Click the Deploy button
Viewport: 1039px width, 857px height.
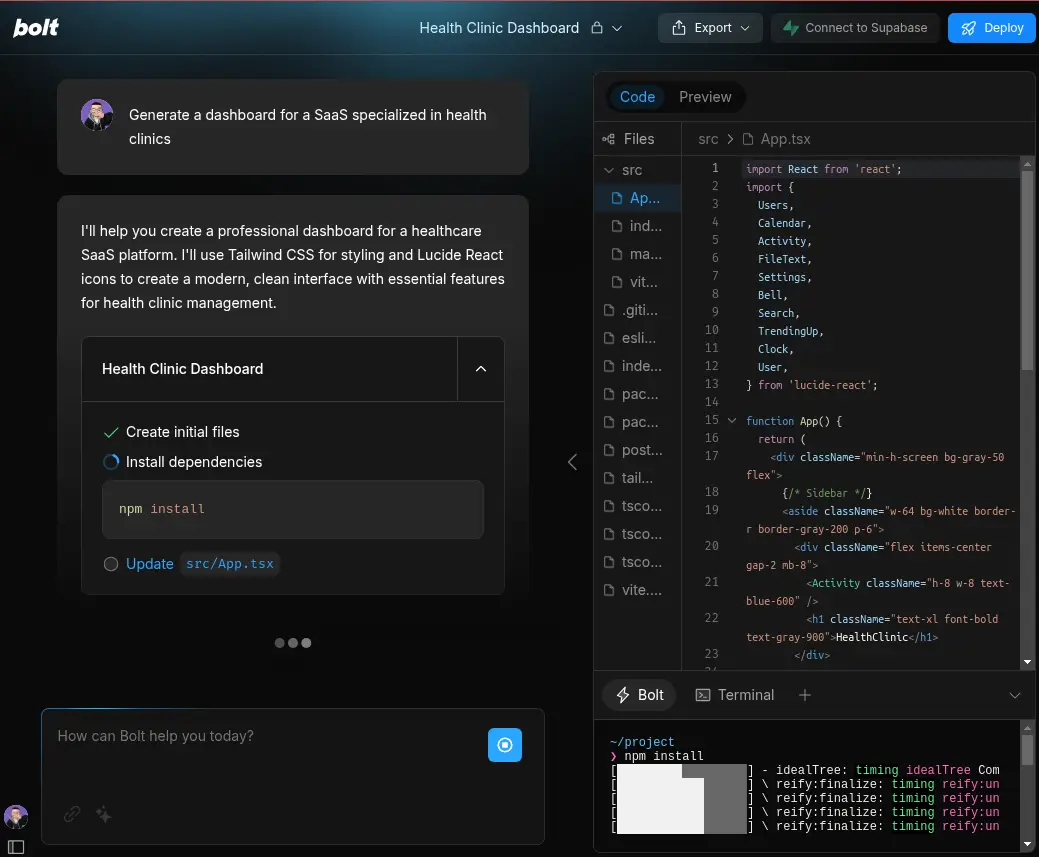coord(992,28)
